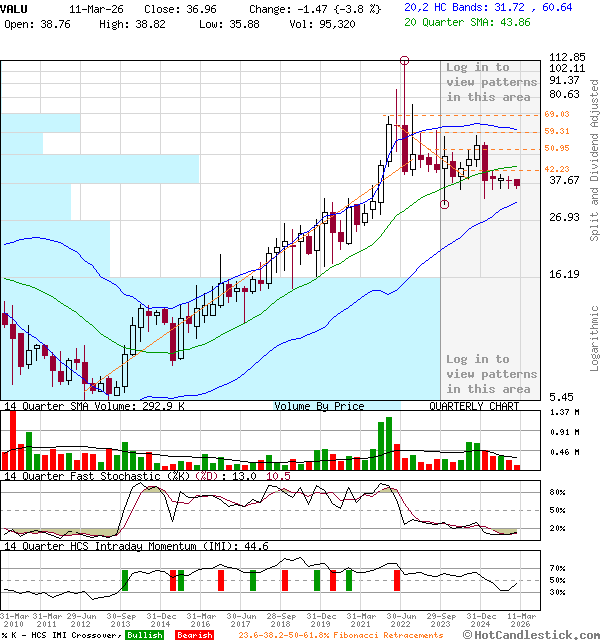Click the circle marker at chart high
600x640 pixels.
pos(404,61)
